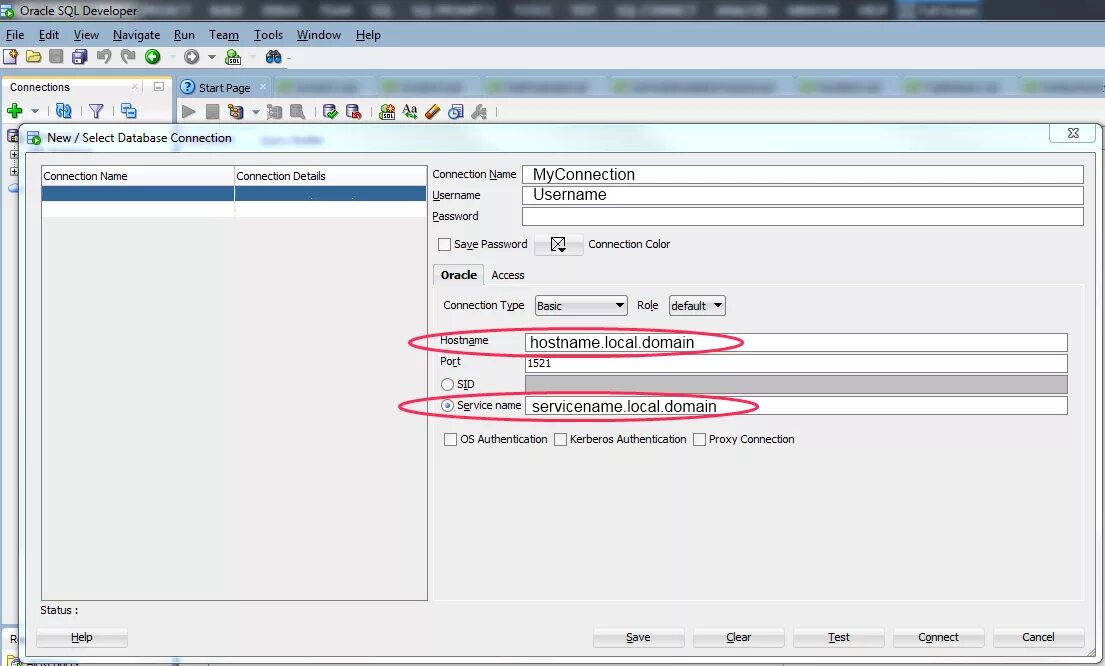Click the Save All disks icon

point(80,56)
